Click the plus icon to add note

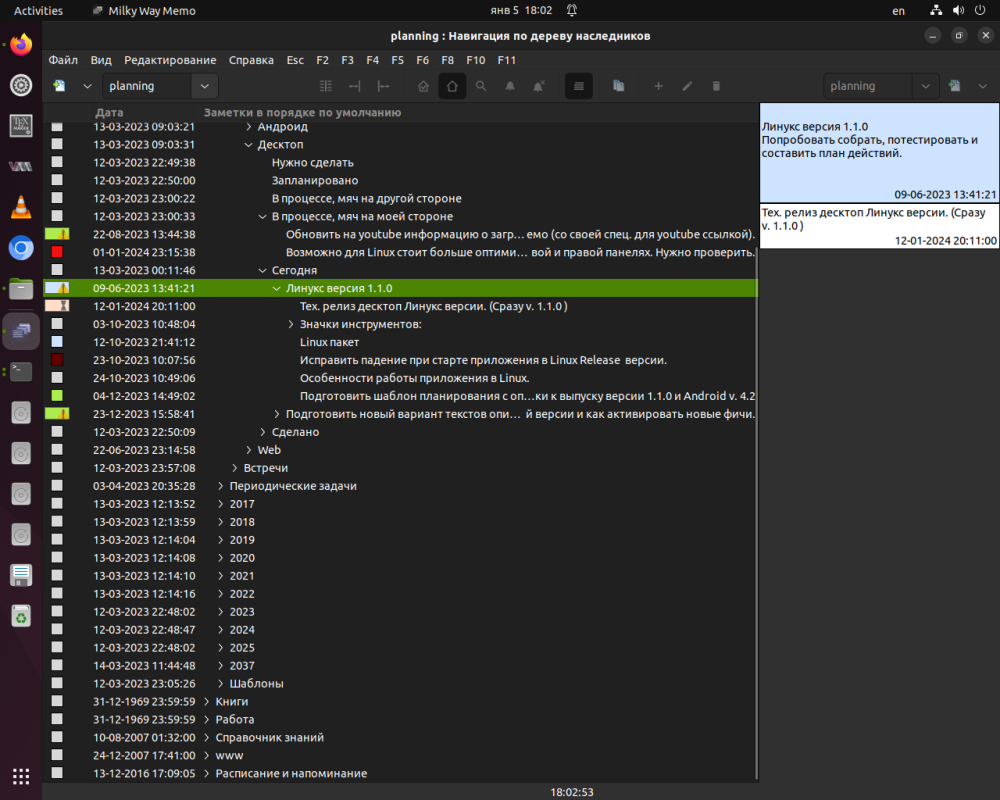[x=658, y=86]
